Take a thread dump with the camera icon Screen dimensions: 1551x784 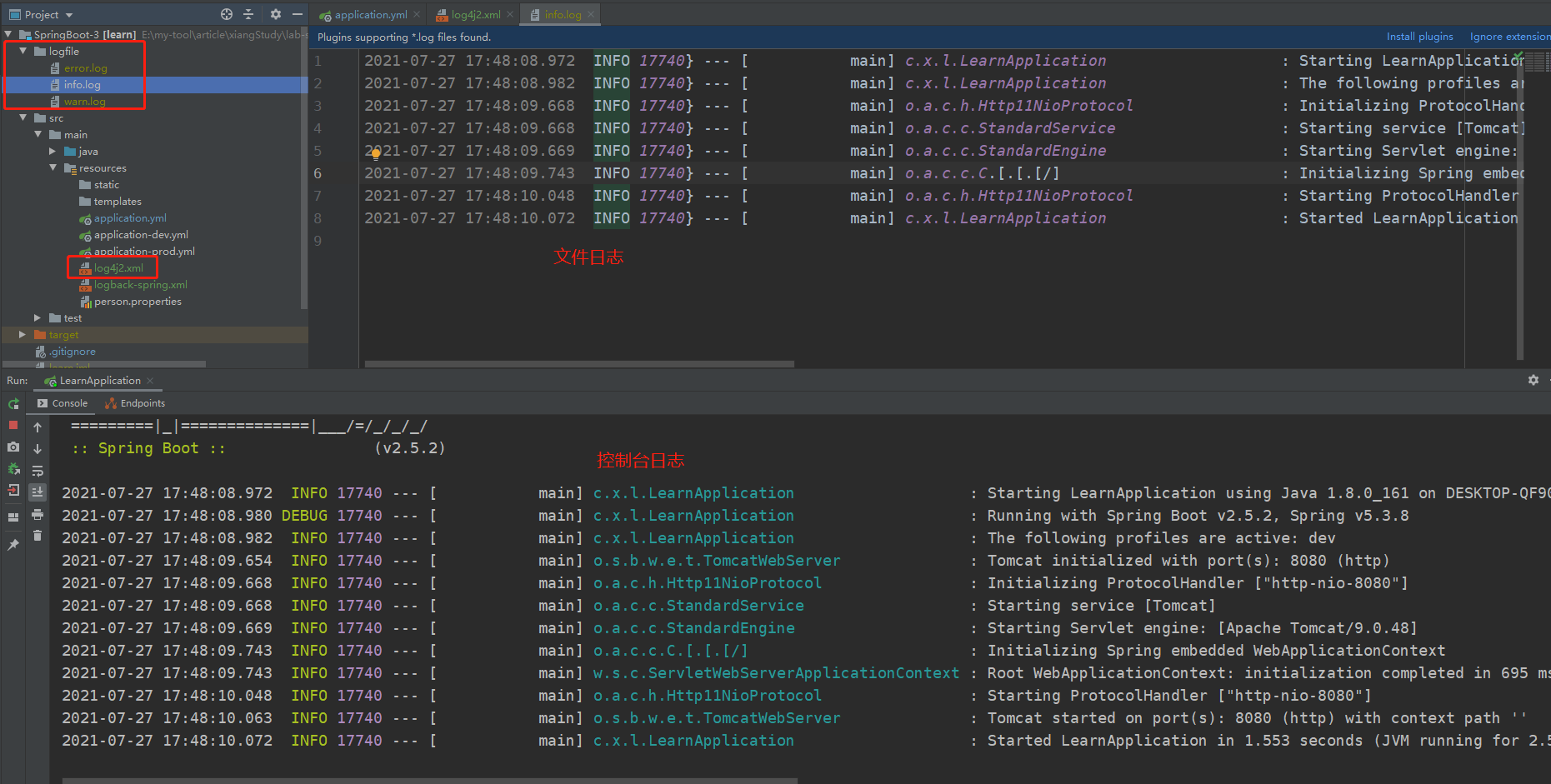(x=13, y=447)
